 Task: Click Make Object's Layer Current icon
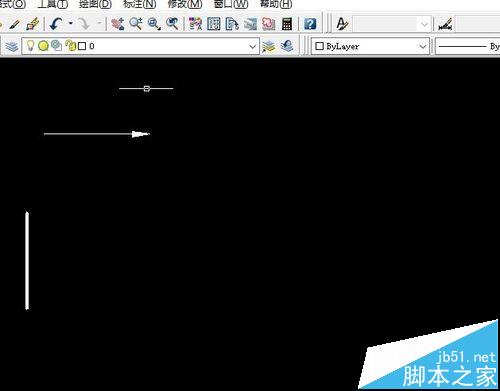point(269,46)
